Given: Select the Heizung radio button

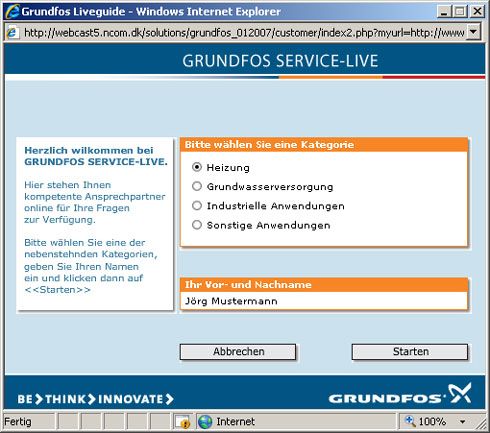Looking at the screenshot, I should coord(197,167).
